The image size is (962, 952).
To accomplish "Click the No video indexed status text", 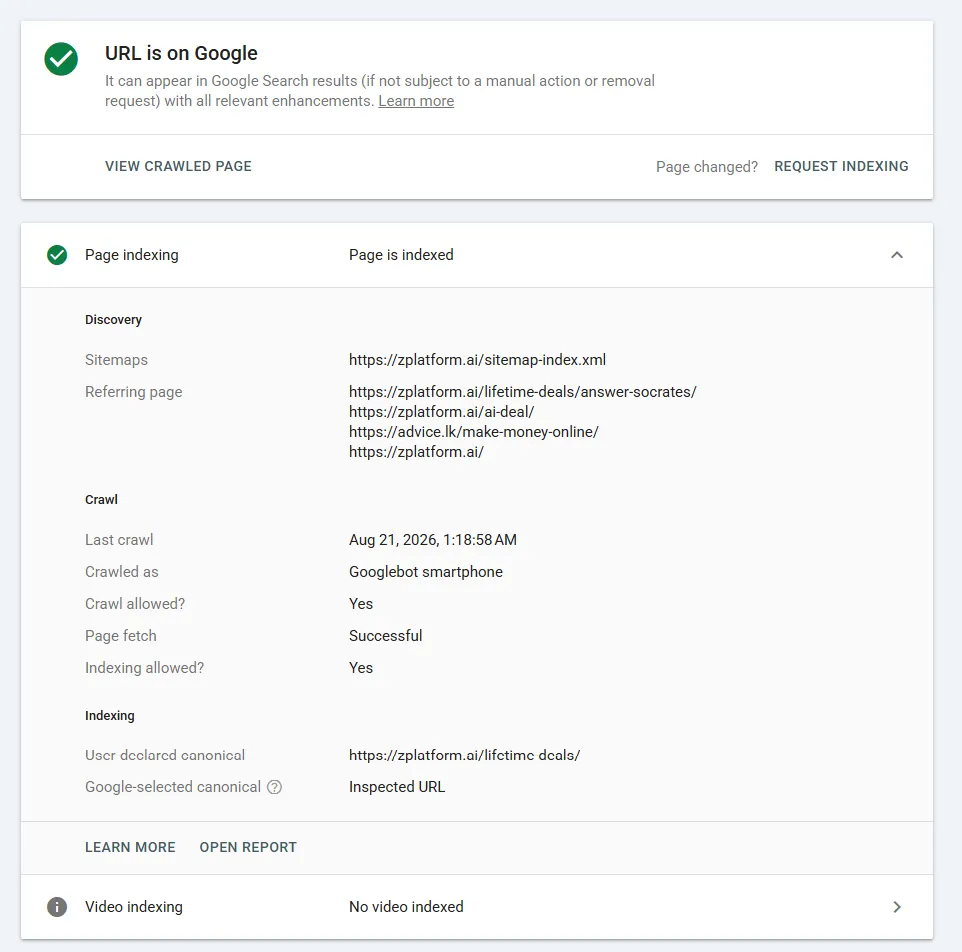I will [x=406, y=907].
